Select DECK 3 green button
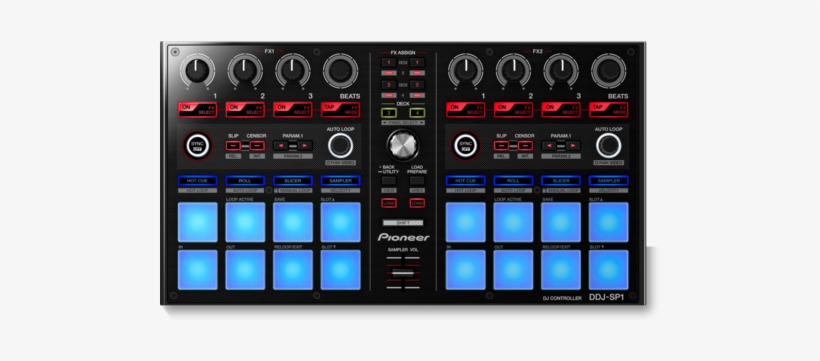The height and width of the screenshot is (361, 820). click(389, 113)
